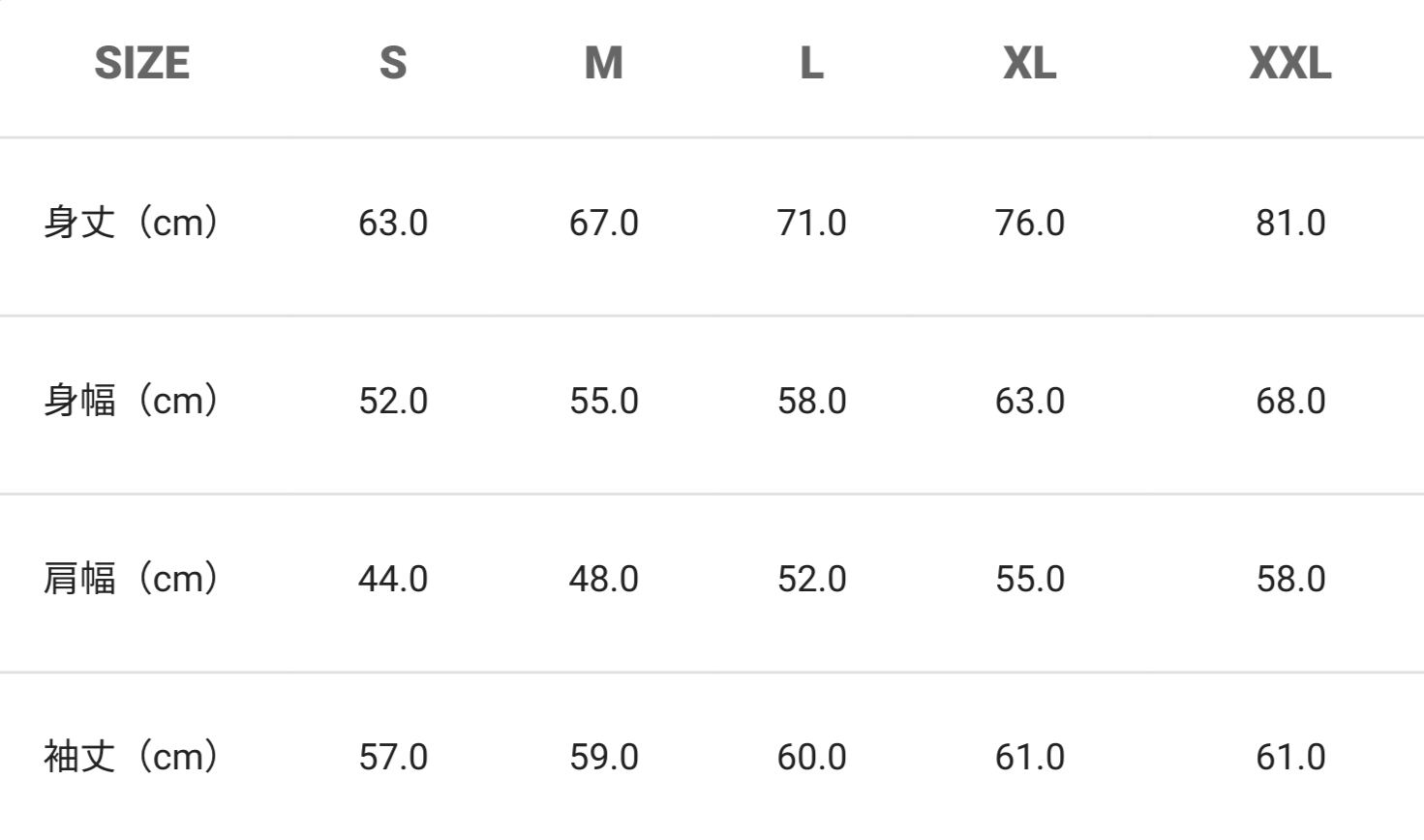This screenshot has height=840, width=1424.
Task: Select the 袖丈（cm）row label
Action: point(131,757)
